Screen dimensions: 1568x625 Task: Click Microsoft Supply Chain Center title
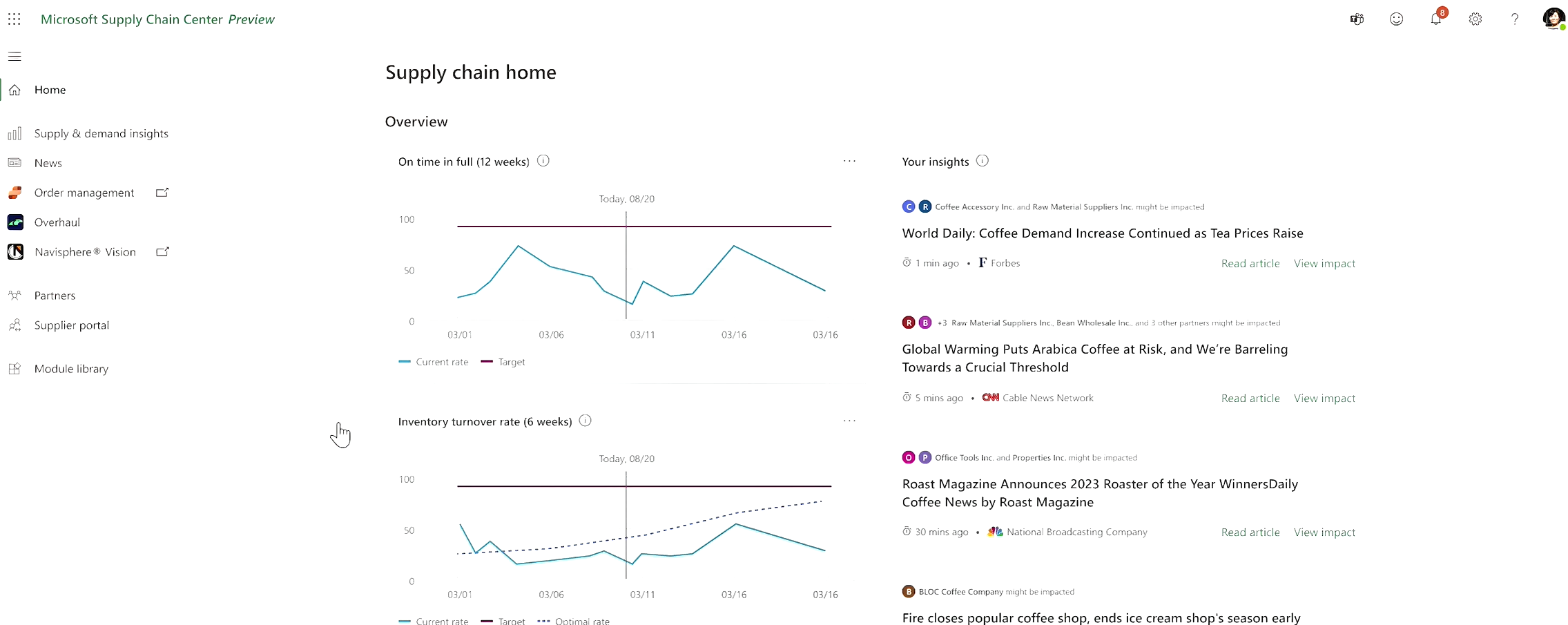[157, 19]
